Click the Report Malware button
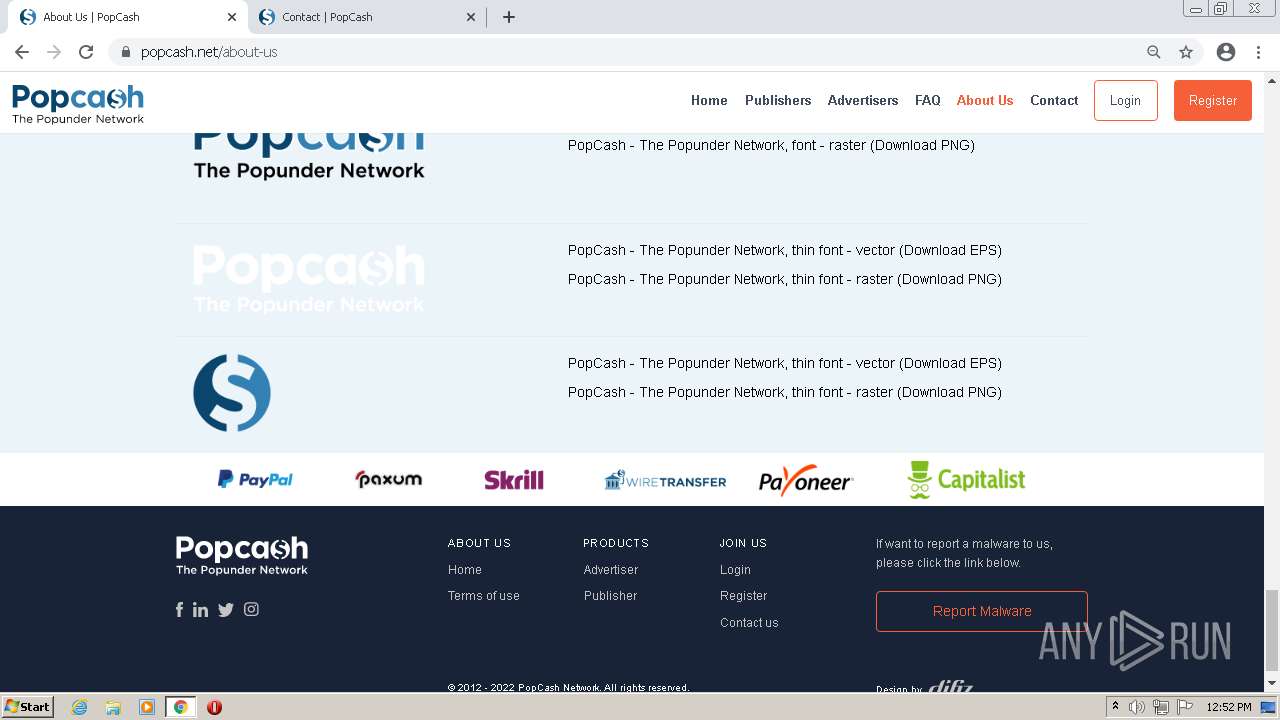Screen dimensions: 1280x720 pos(982,611)
